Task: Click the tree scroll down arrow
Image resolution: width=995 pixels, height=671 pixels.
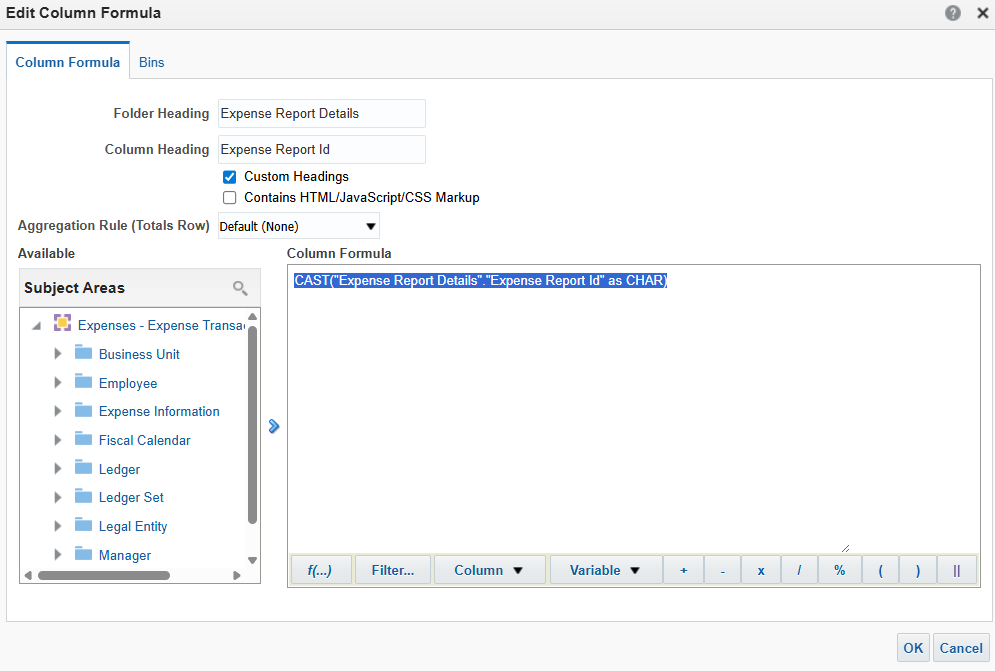Action: click(x=253, y=561)
